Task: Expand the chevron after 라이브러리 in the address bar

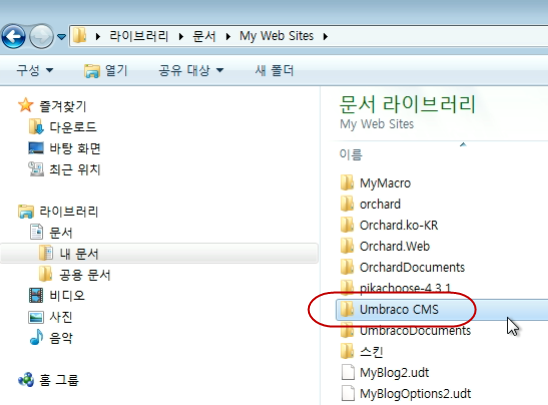Action: [181, 36]
